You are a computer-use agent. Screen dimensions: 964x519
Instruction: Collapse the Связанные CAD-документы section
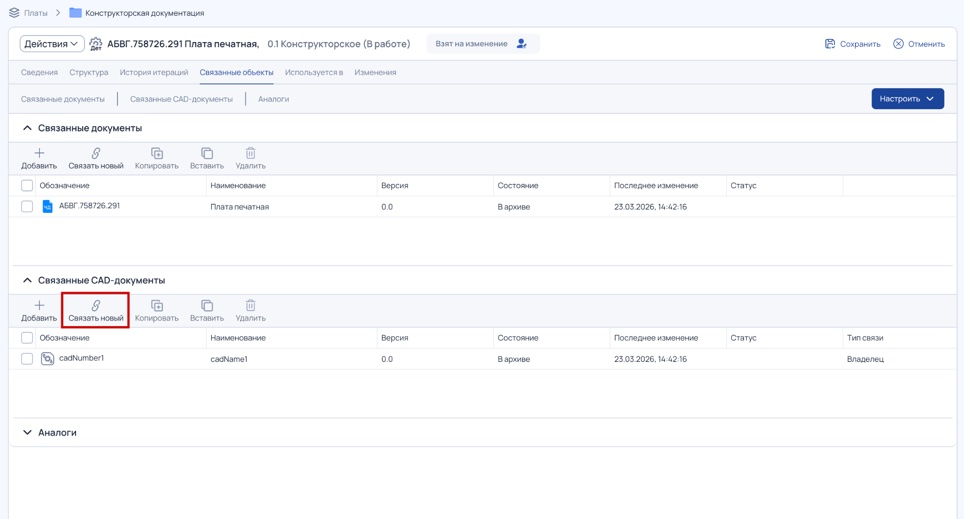[x=27, y=280]
